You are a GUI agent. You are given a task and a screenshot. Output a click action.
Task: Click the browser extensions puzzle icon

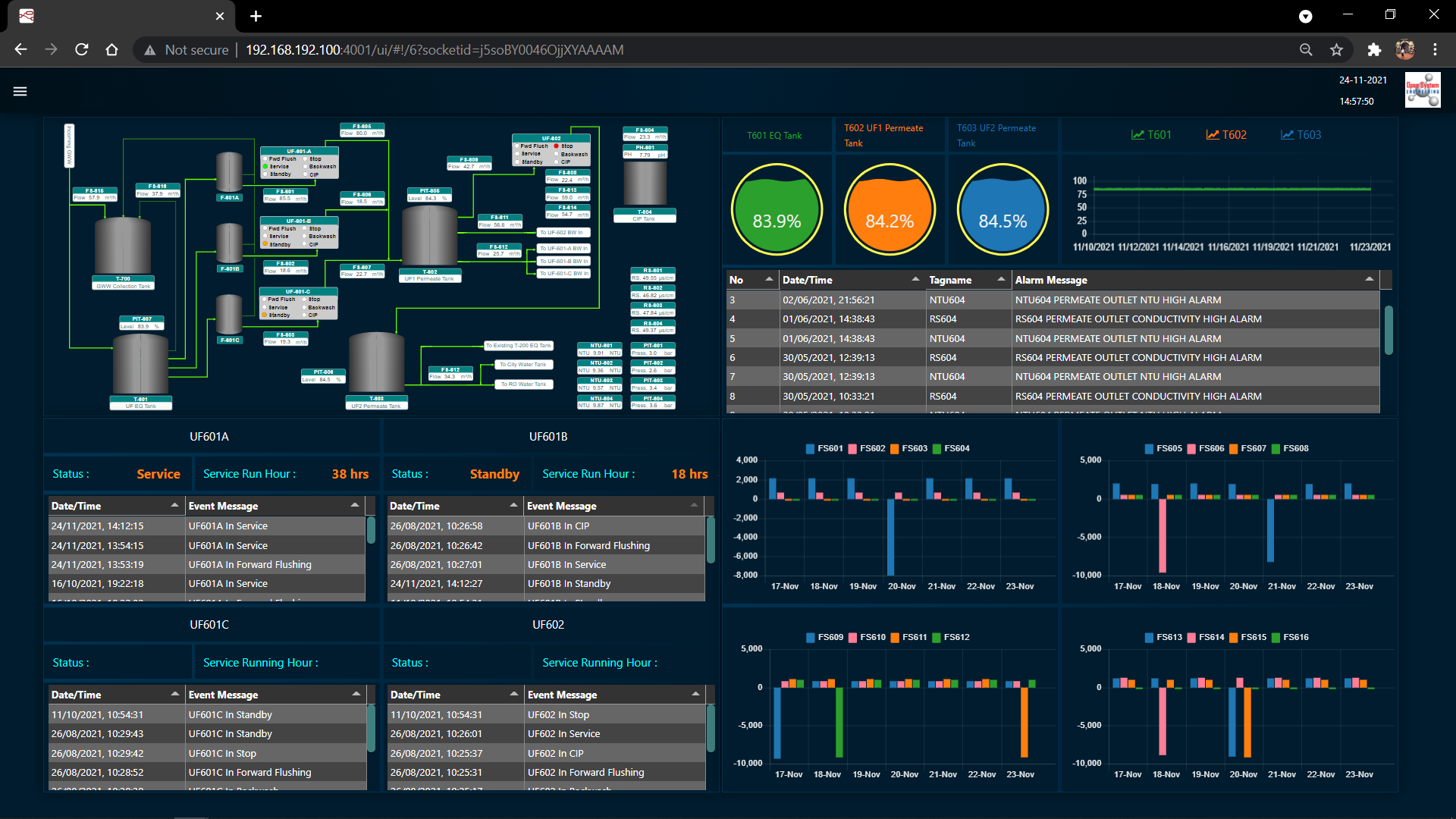1374,50
